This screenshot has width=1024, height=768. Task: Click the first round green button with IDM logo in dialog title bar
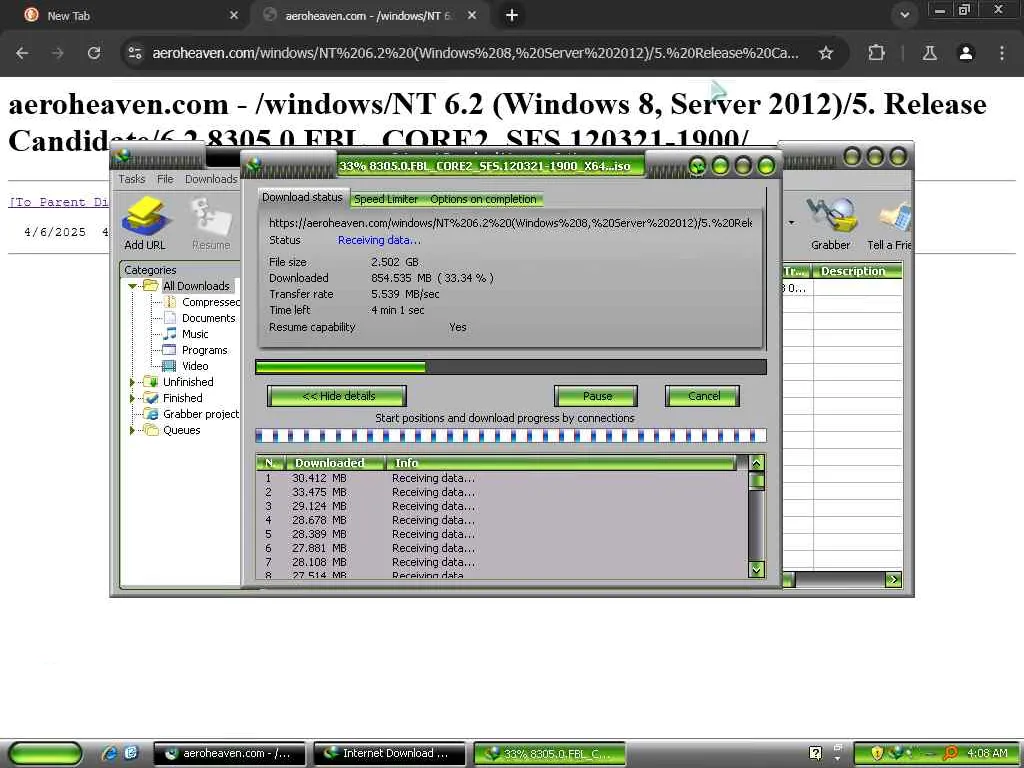(697, 166)
